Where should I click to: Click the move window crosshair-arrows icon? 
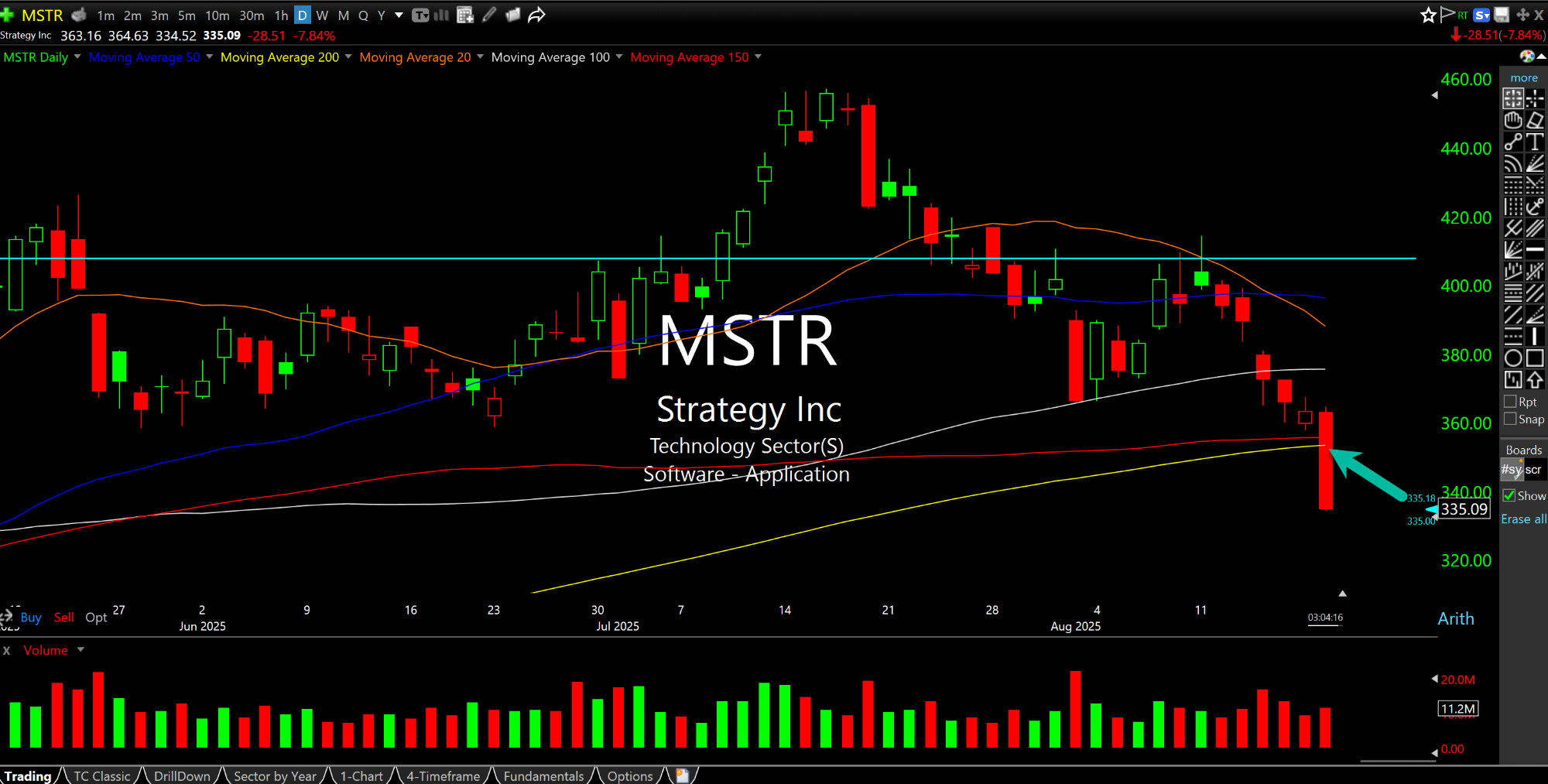click(1522, 15)
